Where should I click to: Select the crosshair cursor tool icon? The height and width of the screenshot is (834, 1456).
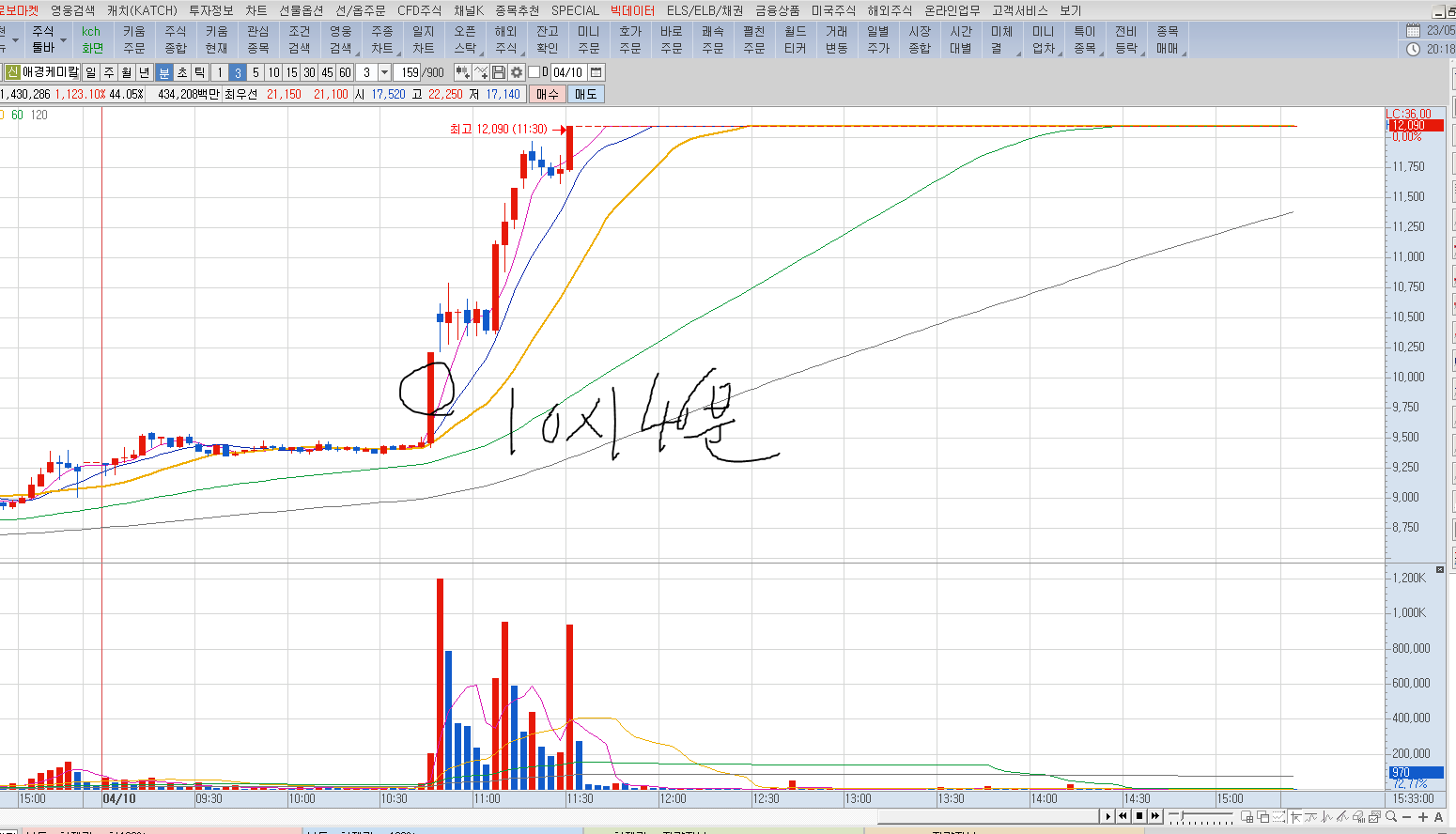click(x=1296, y=816)
